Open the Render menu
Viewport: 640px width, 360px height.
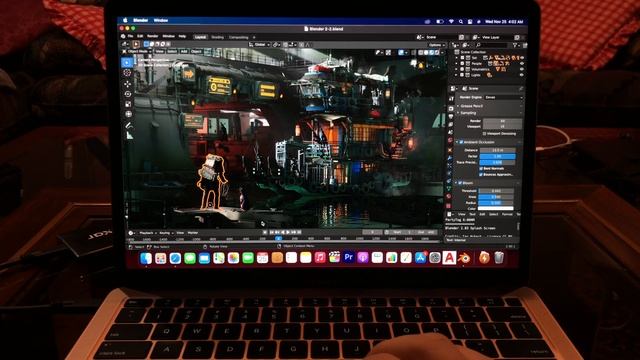[x=153, y=36]
